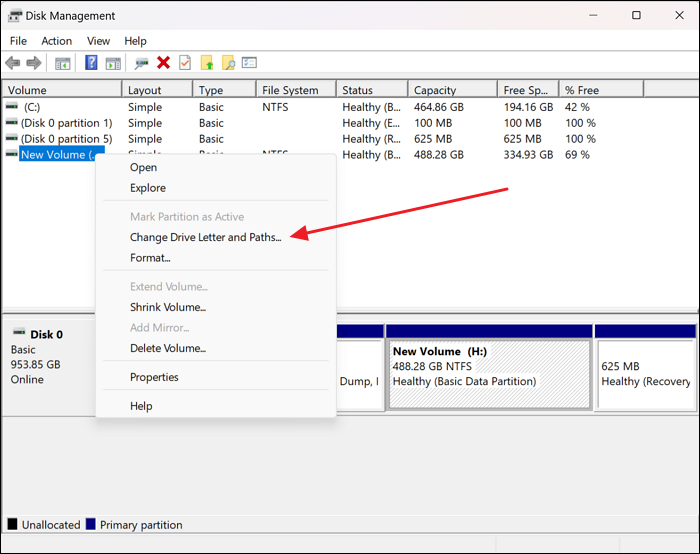Click the red X Delete toolbar icon

pyautogui.click(x=163, y=63)
